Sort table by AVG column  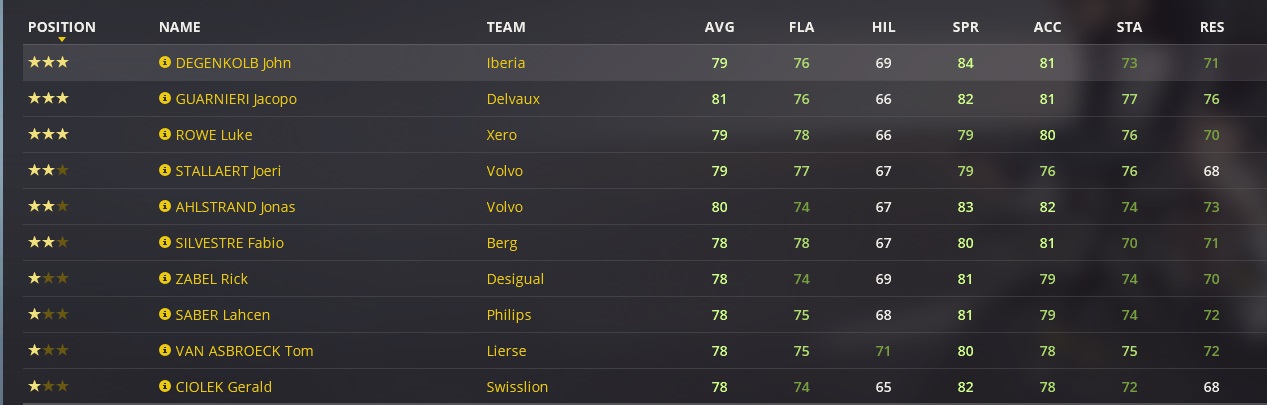pos(719,27)
